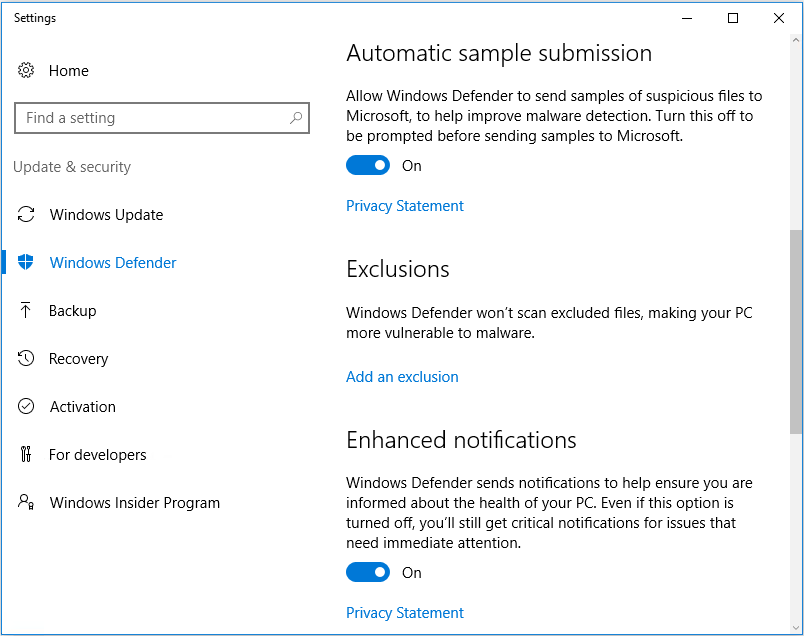Click the Recovery history icon
The image size is (804, 636).
(26, 359)
